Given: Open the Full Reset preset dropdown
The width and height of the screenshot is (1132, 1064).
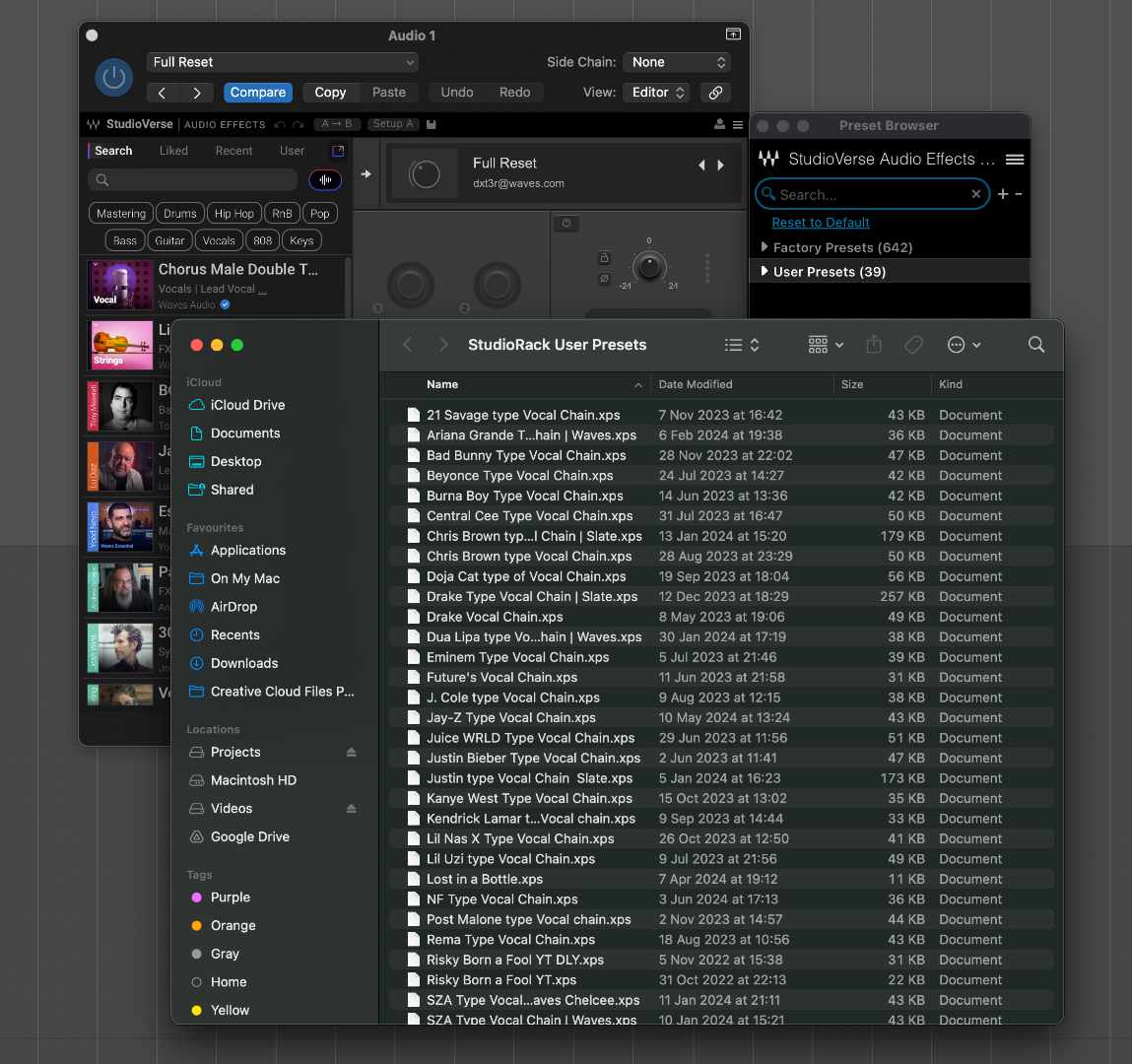Looking at the screenshot, I should [283, 61].
